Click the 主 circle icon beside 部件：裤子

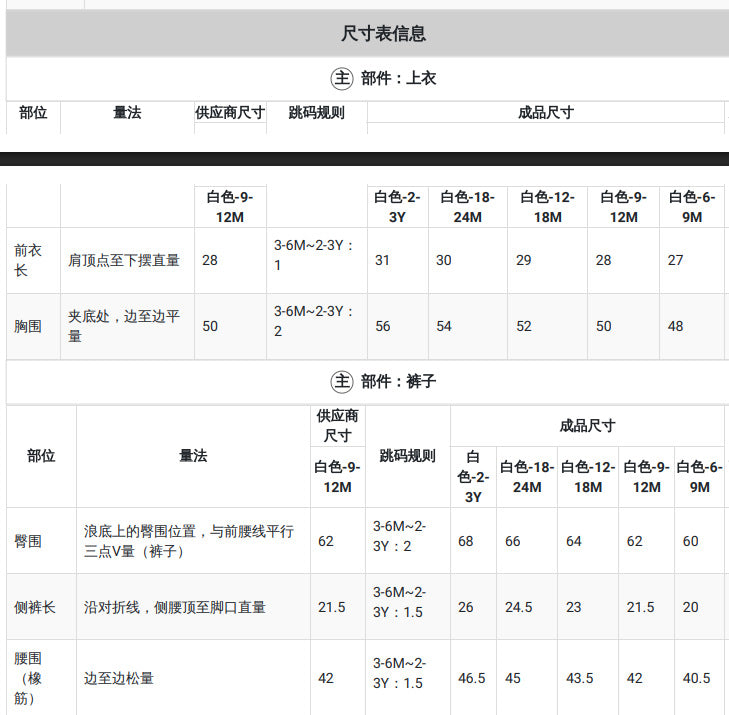[x=342, y=382]
